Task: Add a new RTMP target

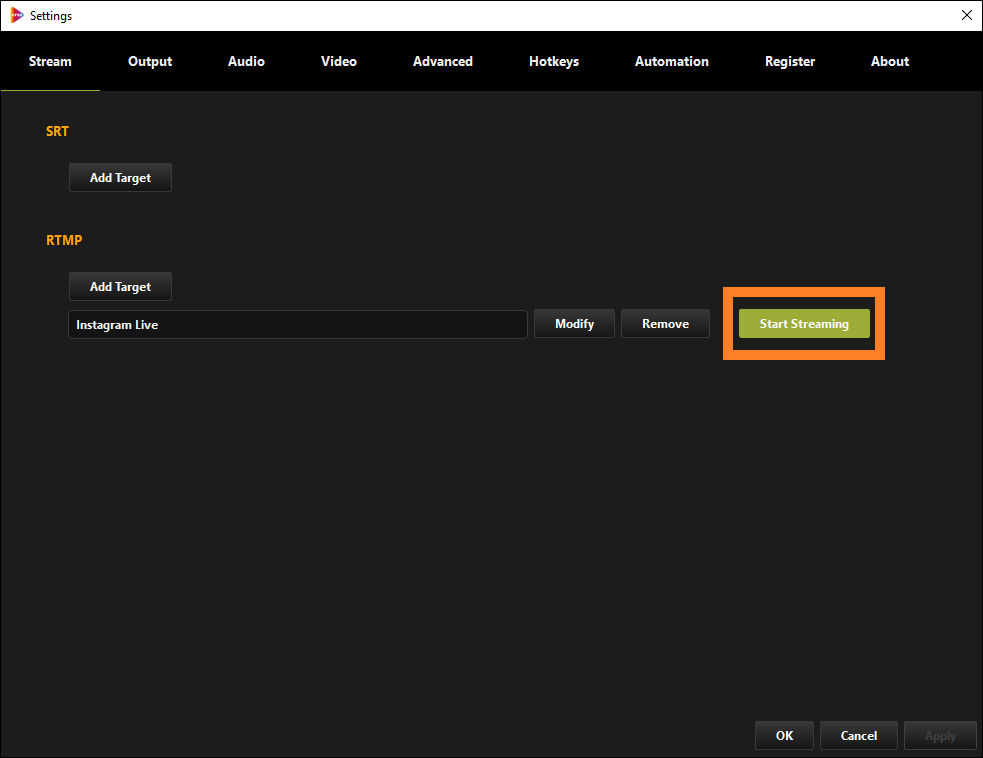Action: tap(120, 286)
